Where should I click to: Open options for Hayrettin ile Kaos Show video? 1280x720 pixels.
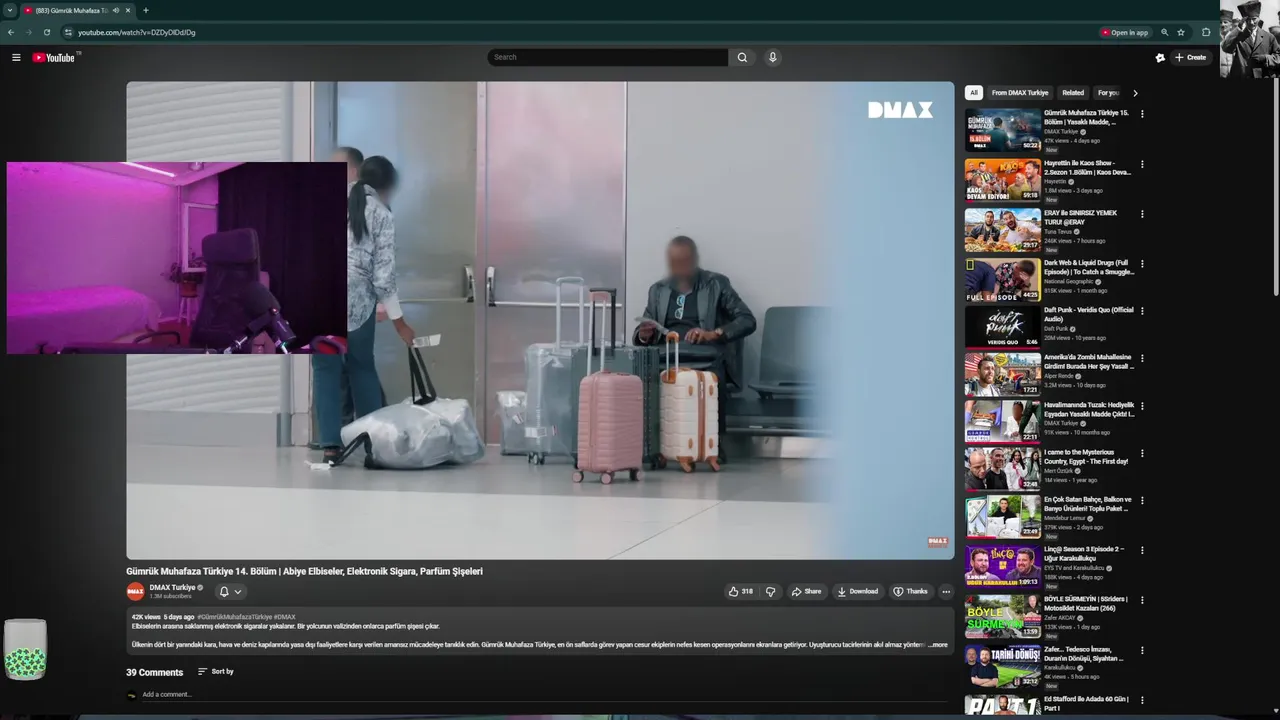coord(1142,164)
